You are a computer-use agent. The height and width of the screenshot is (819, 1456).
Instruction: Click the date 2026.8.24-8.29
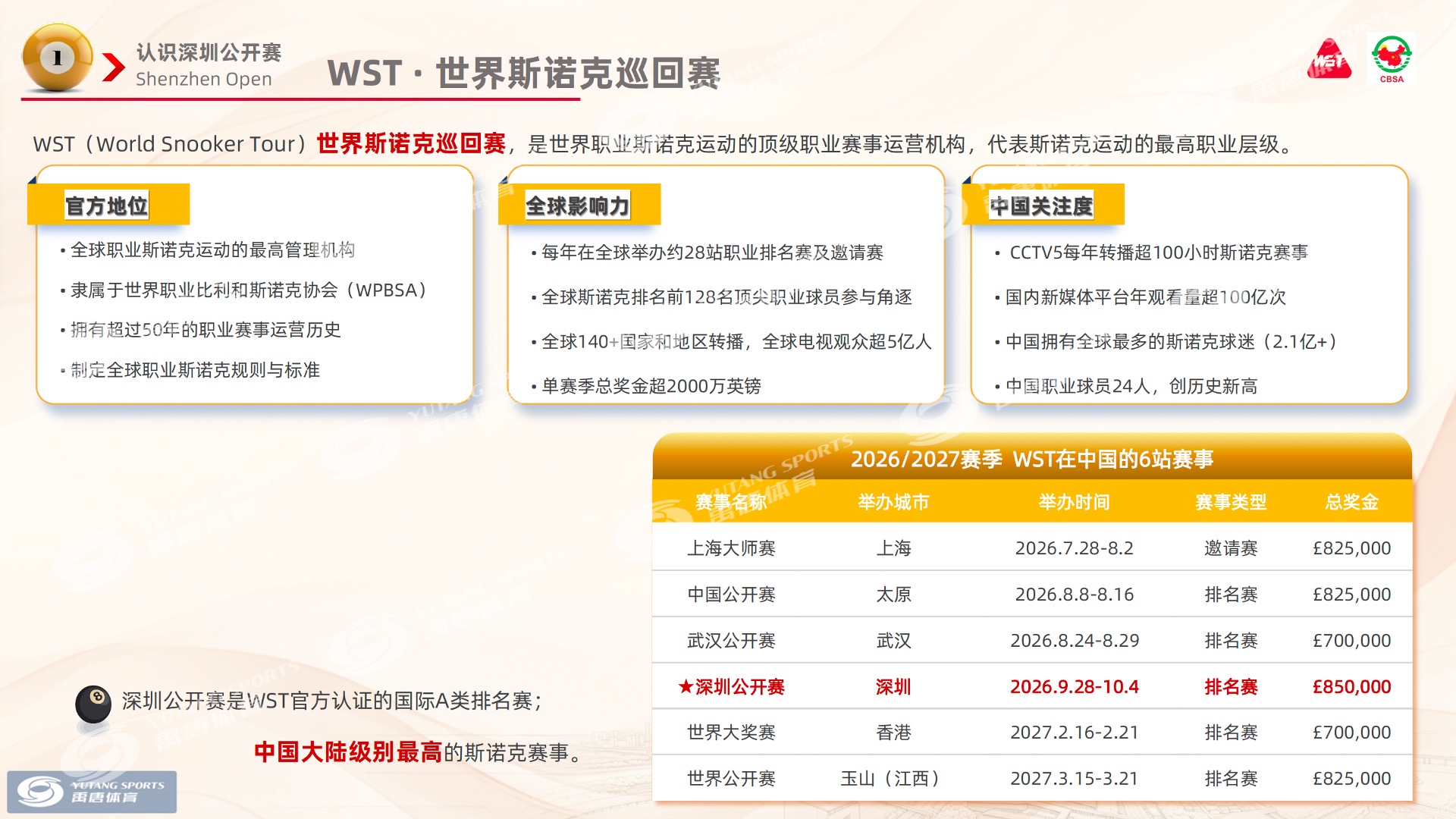point(1074,640)
